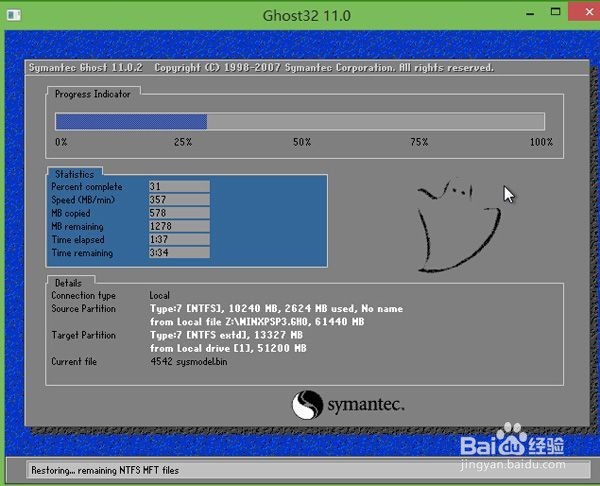Select the Time elapsed value 1:37
Screen dimensions: 600x486
179,239
